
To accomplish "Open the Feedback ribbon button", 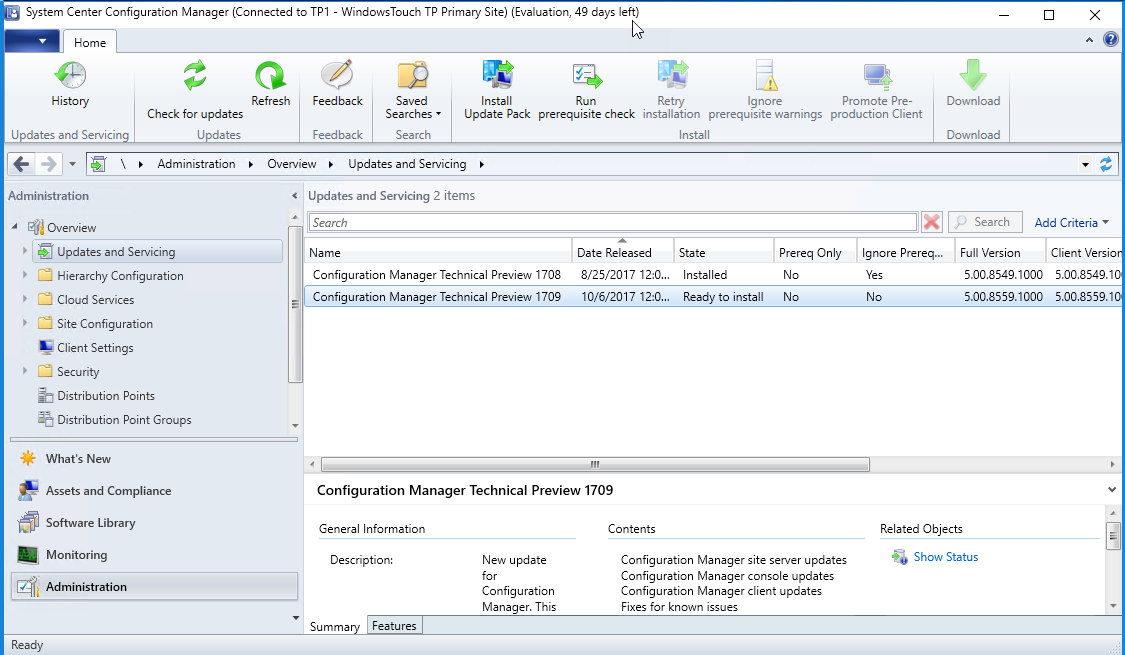I will pos(337,84).
